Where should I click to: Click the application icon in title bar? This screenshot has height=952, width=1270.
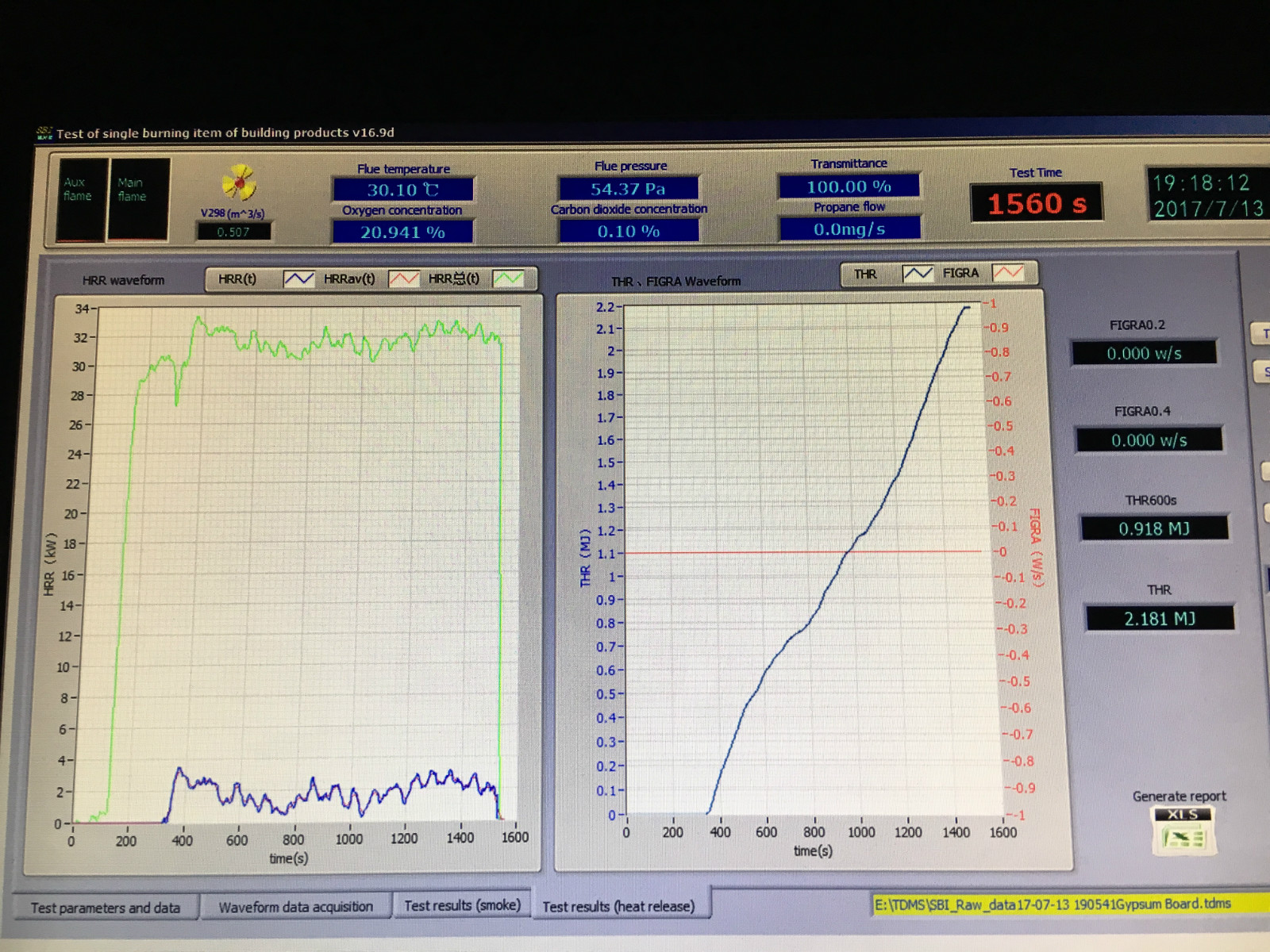[x=44, y=133]
